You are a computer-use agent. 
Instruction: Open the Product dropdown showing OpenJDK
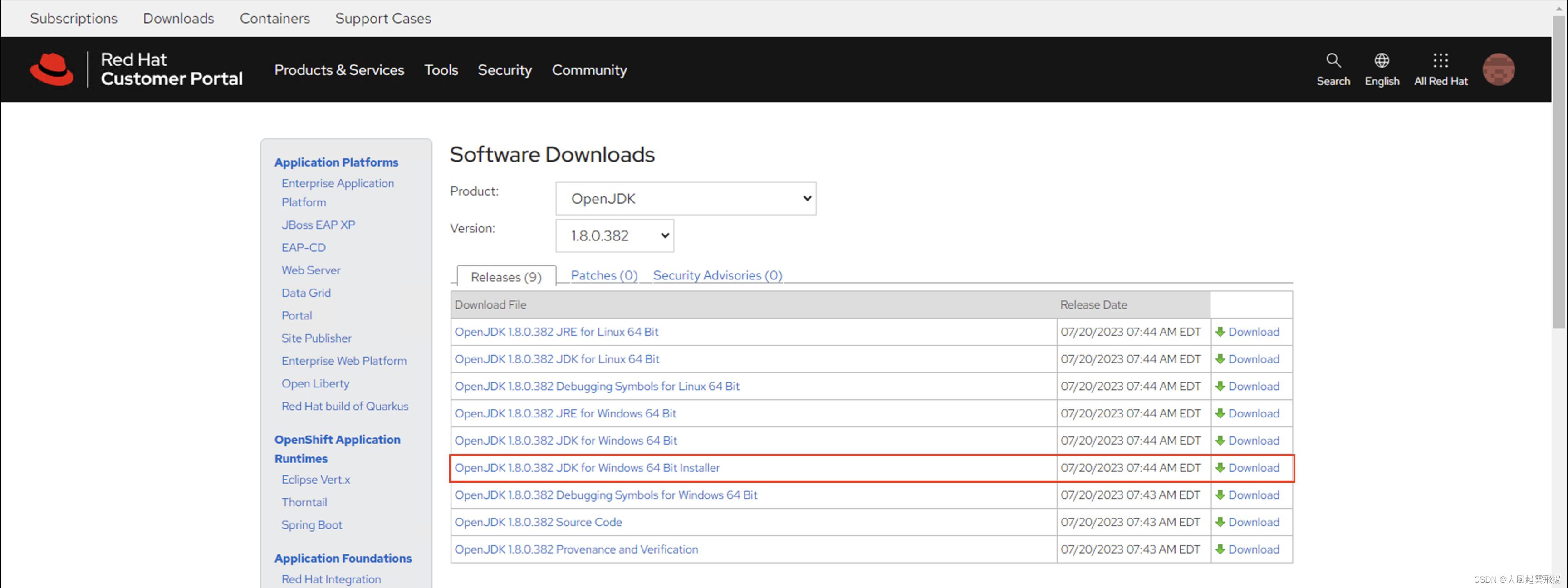pyautogui.click(x=686, y=198)
